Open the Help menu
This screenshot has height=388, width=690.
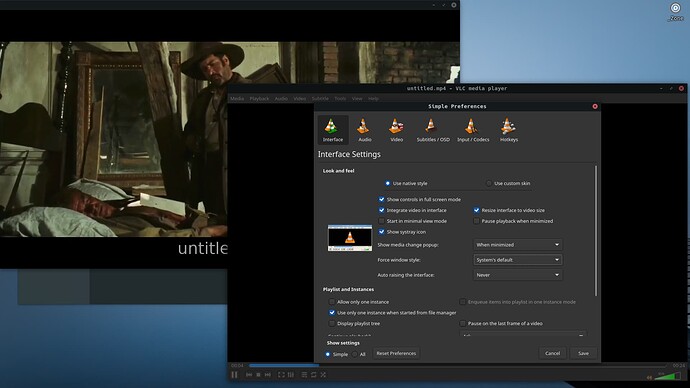click(374, 99)
